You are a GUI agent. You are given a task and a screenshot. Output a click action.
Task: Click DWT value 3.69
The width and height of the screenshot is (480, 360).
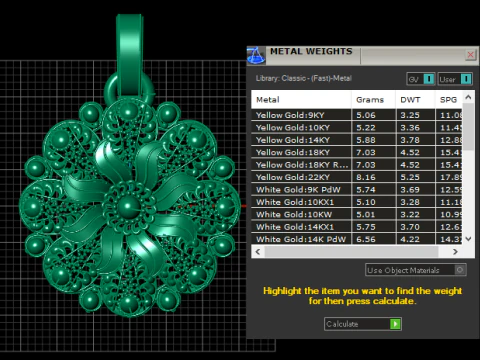(x=410, y=189)
